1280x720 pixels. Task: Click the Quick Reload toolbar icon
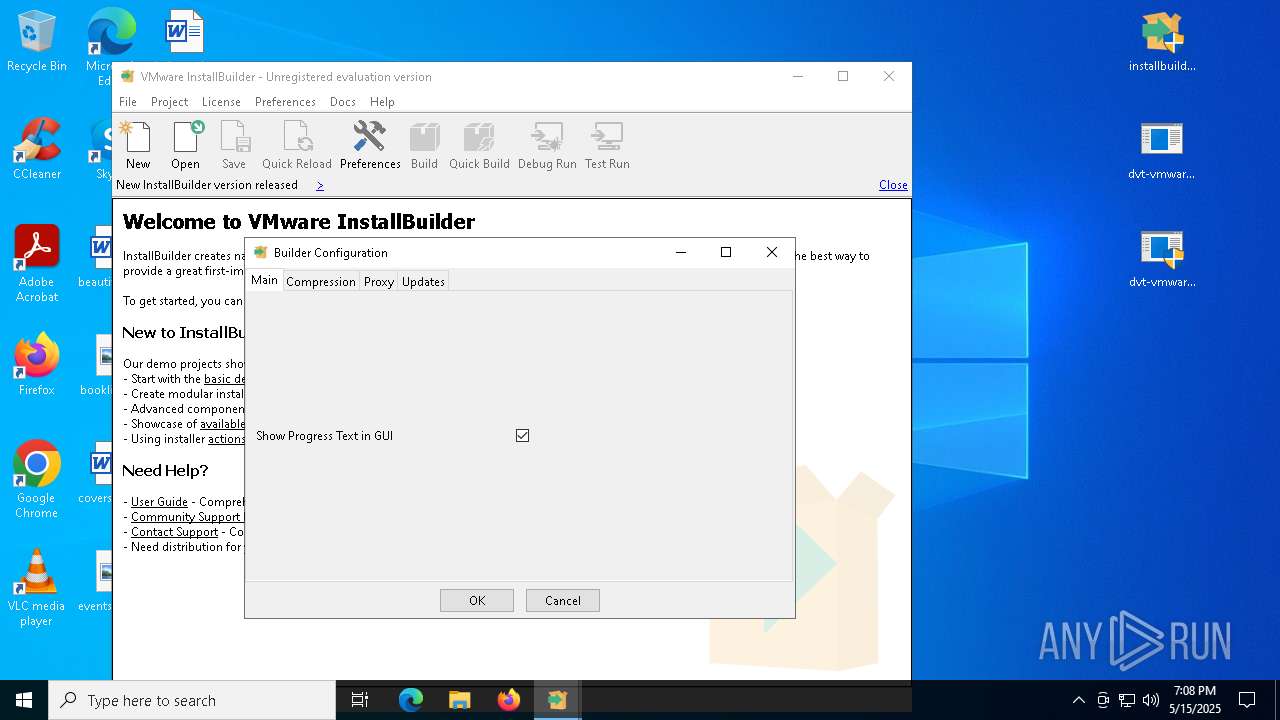(x=297, y=145)
